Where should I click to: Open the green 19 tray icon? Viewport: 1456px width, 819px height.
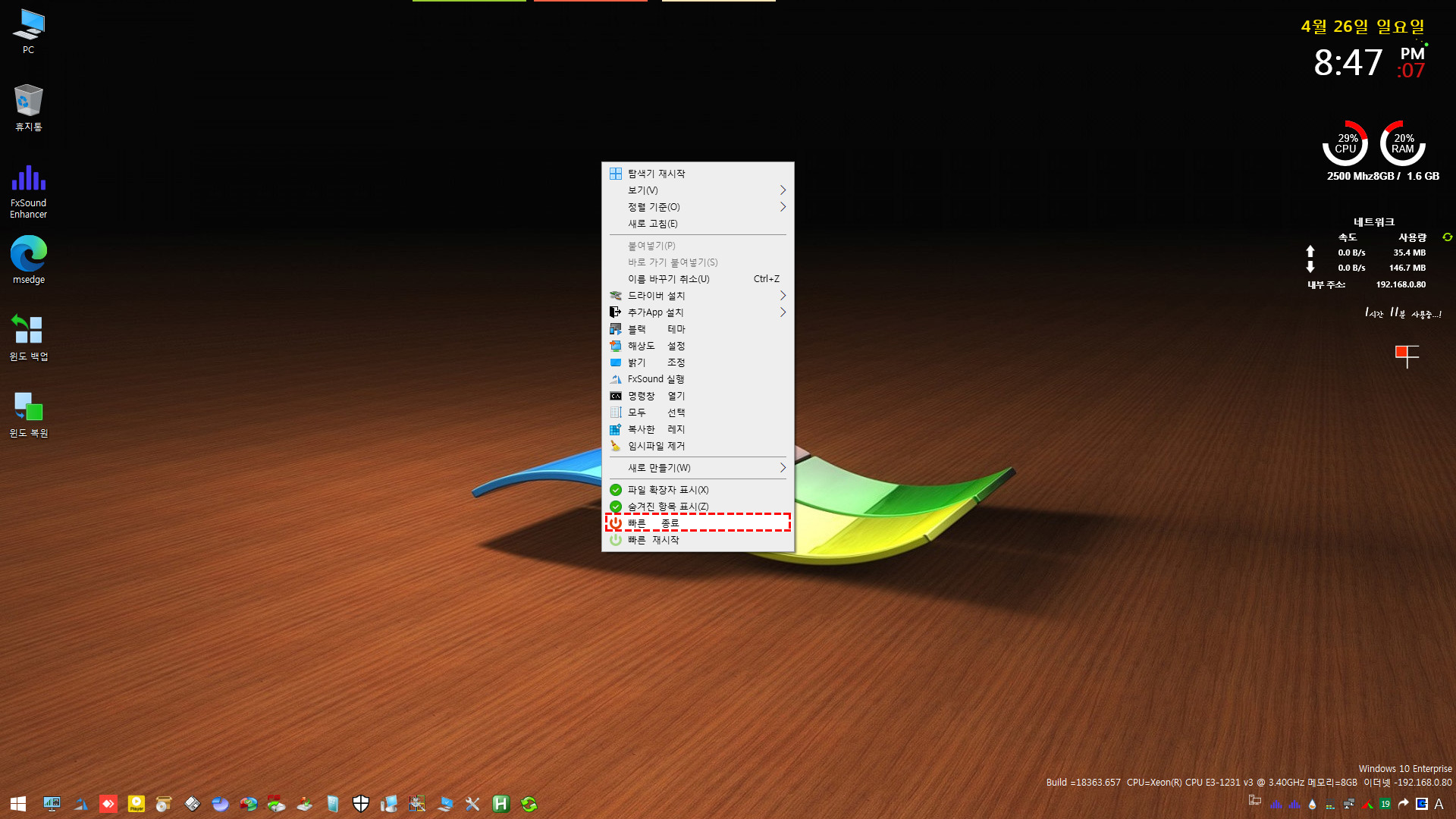(x=1385, y=804)
